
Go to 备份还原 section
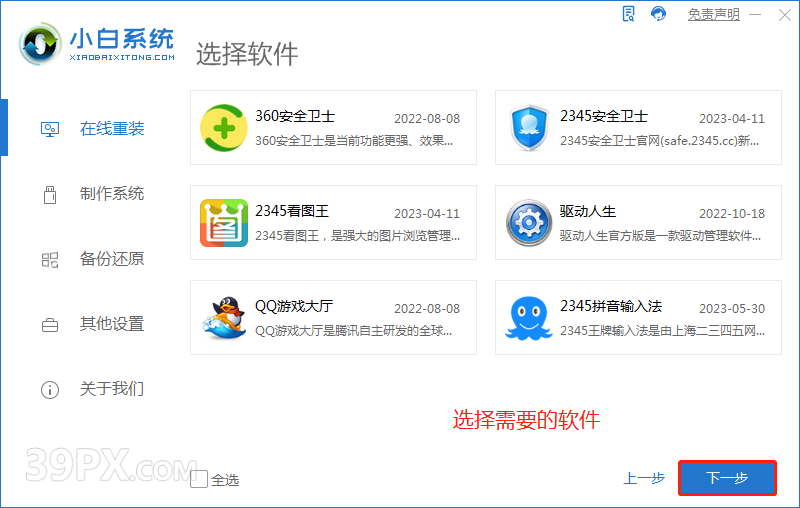(x=111, y=259)
